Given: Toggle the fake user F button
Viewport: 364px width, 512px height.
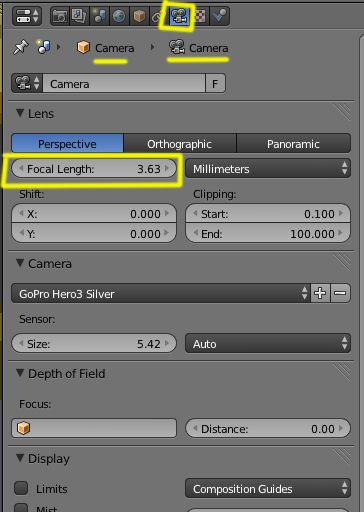Looking at the screenshot, I should click(x=215, y=83).
